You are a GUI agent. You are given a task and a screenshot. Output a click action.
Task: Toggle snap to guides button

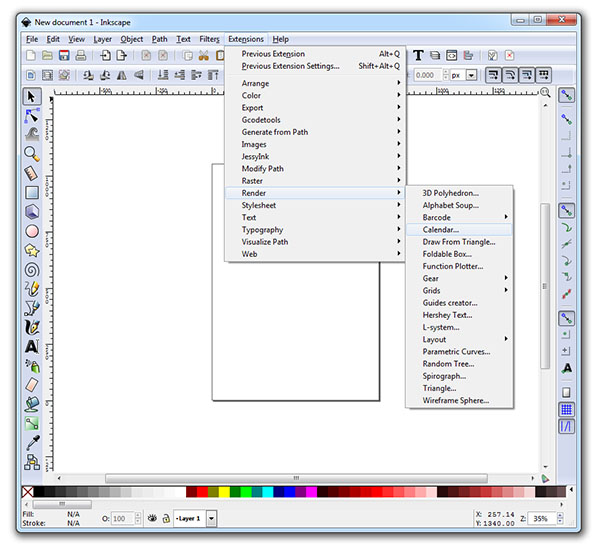click(x=566, y=426)
